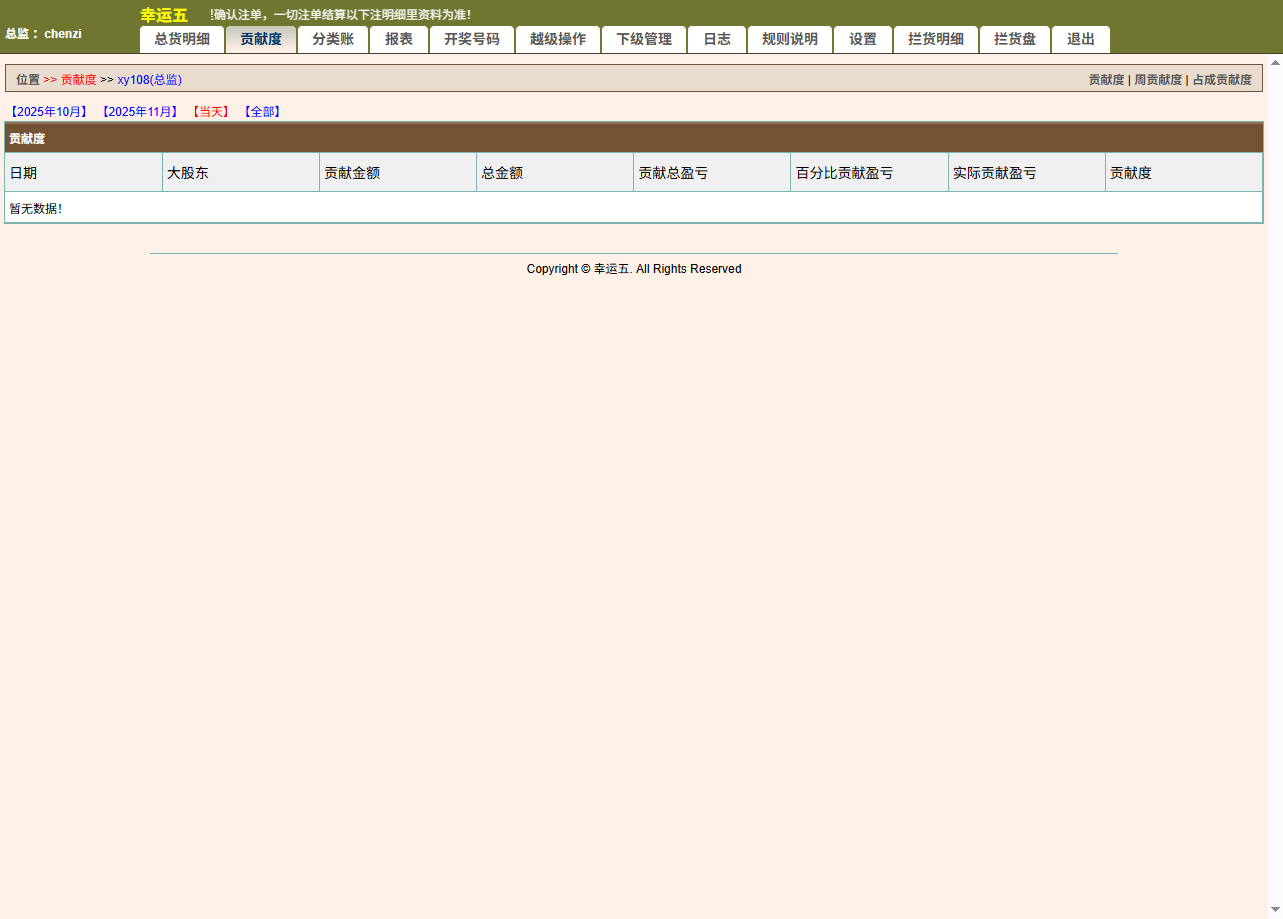The height and width of the screenshot is (919, 1283).
Task: Open the 拦货盘 tab
Action: (1015, 40)
